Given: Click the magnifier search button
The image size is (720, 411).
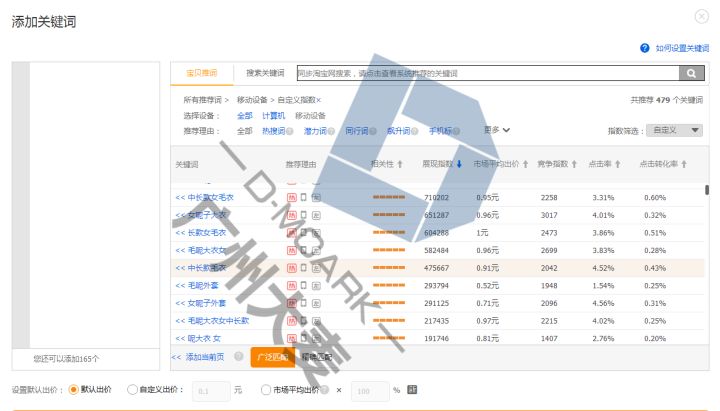Looking at the screenshot, I should click(691, 73).
